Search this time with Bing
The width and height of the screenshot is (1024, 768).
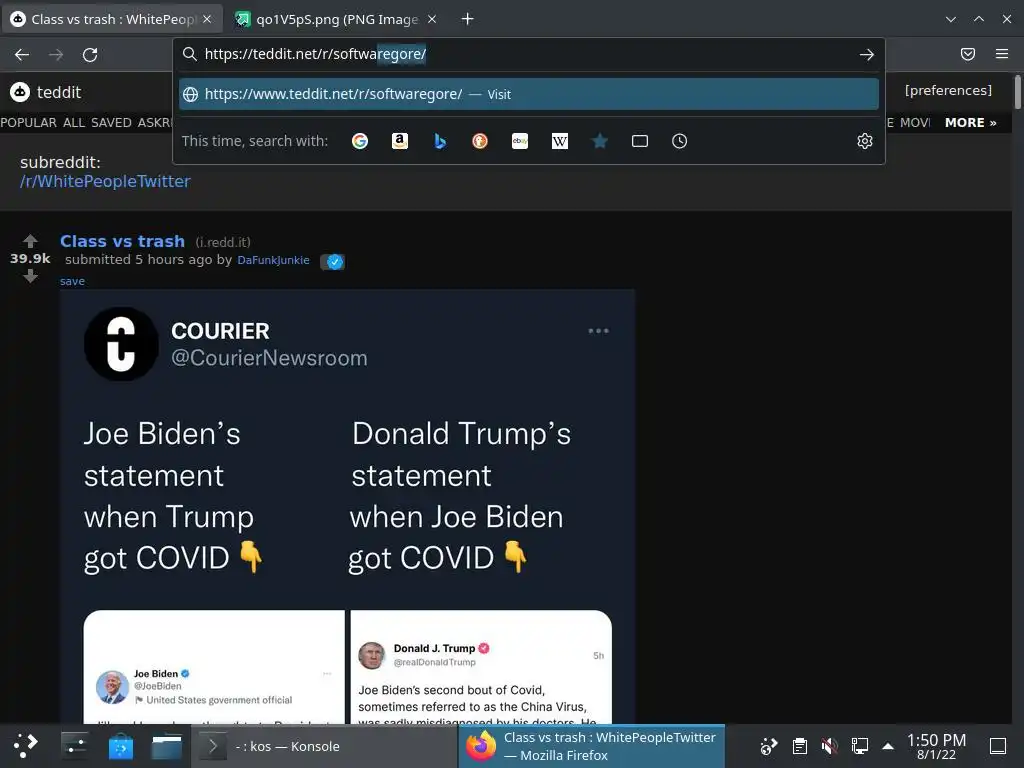click(x=440, y=141)
